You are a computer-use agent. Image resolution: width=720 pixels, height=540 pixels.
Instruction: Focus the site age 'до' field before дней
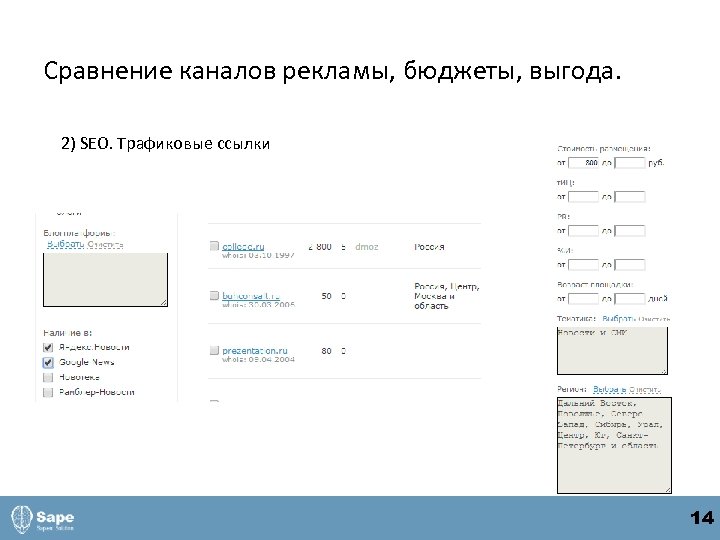(x=630, y=298)
